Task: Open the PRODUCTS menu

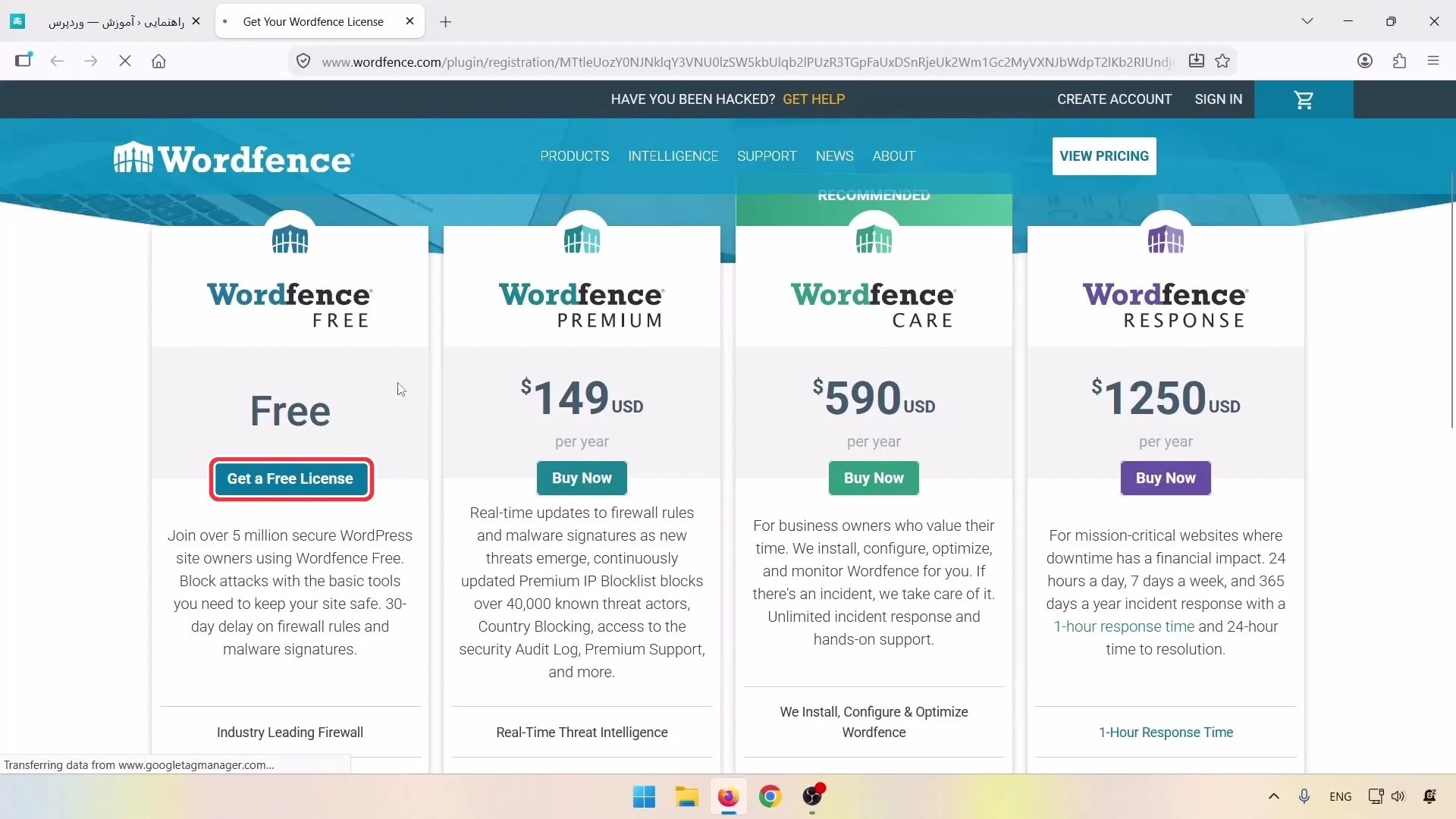Action: pyautogui.click(x=575, y=156)
